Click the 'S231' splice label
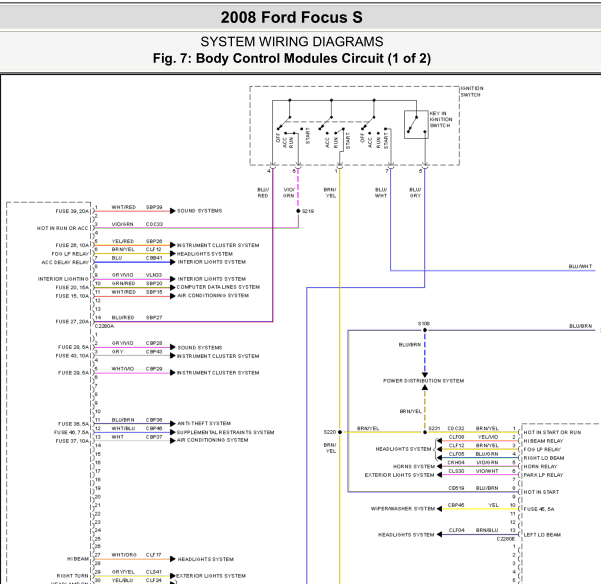Screen dimensions: 601x584 click(x=434, y=428)
